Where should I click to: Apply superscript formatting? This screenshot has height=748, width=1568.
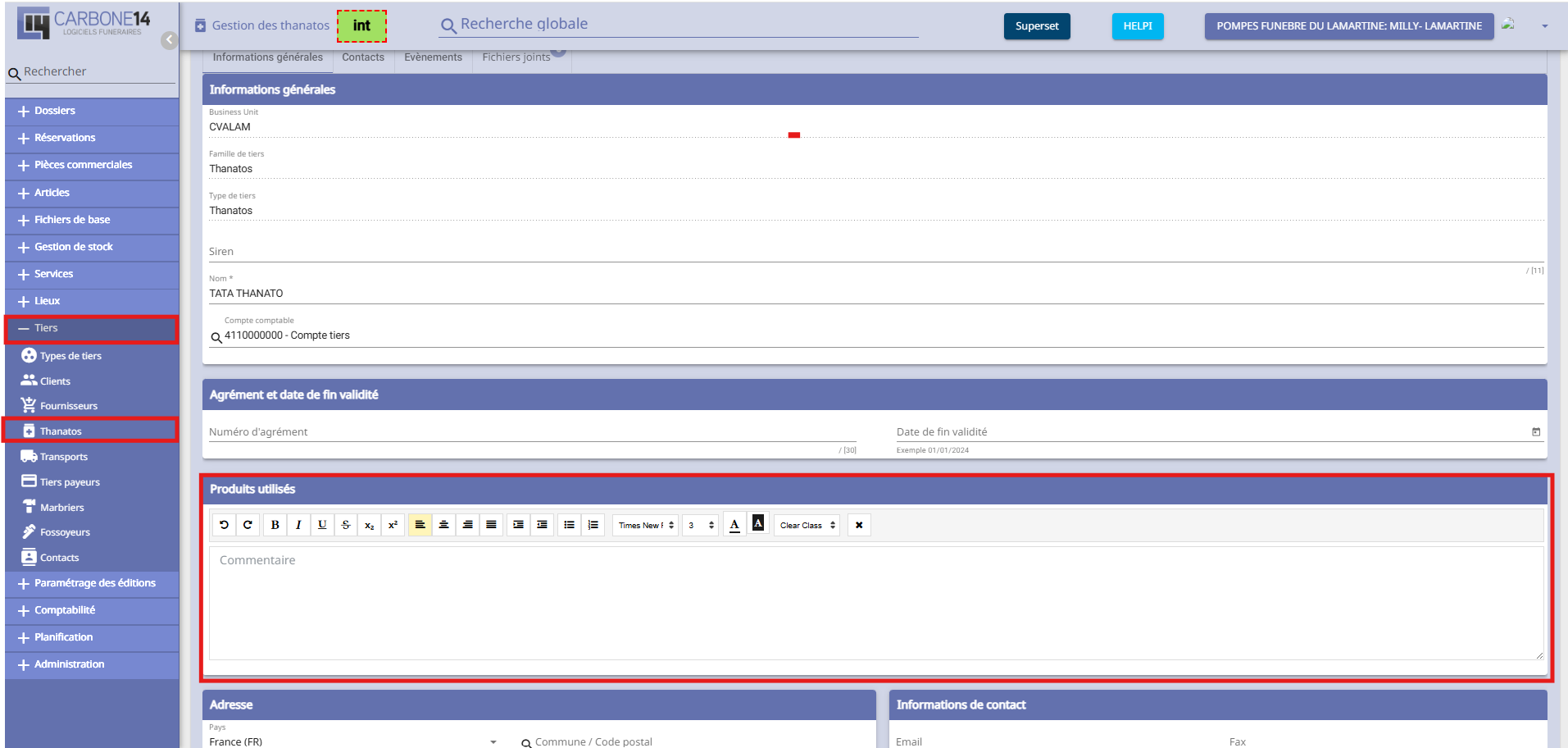tap(393, 525)
